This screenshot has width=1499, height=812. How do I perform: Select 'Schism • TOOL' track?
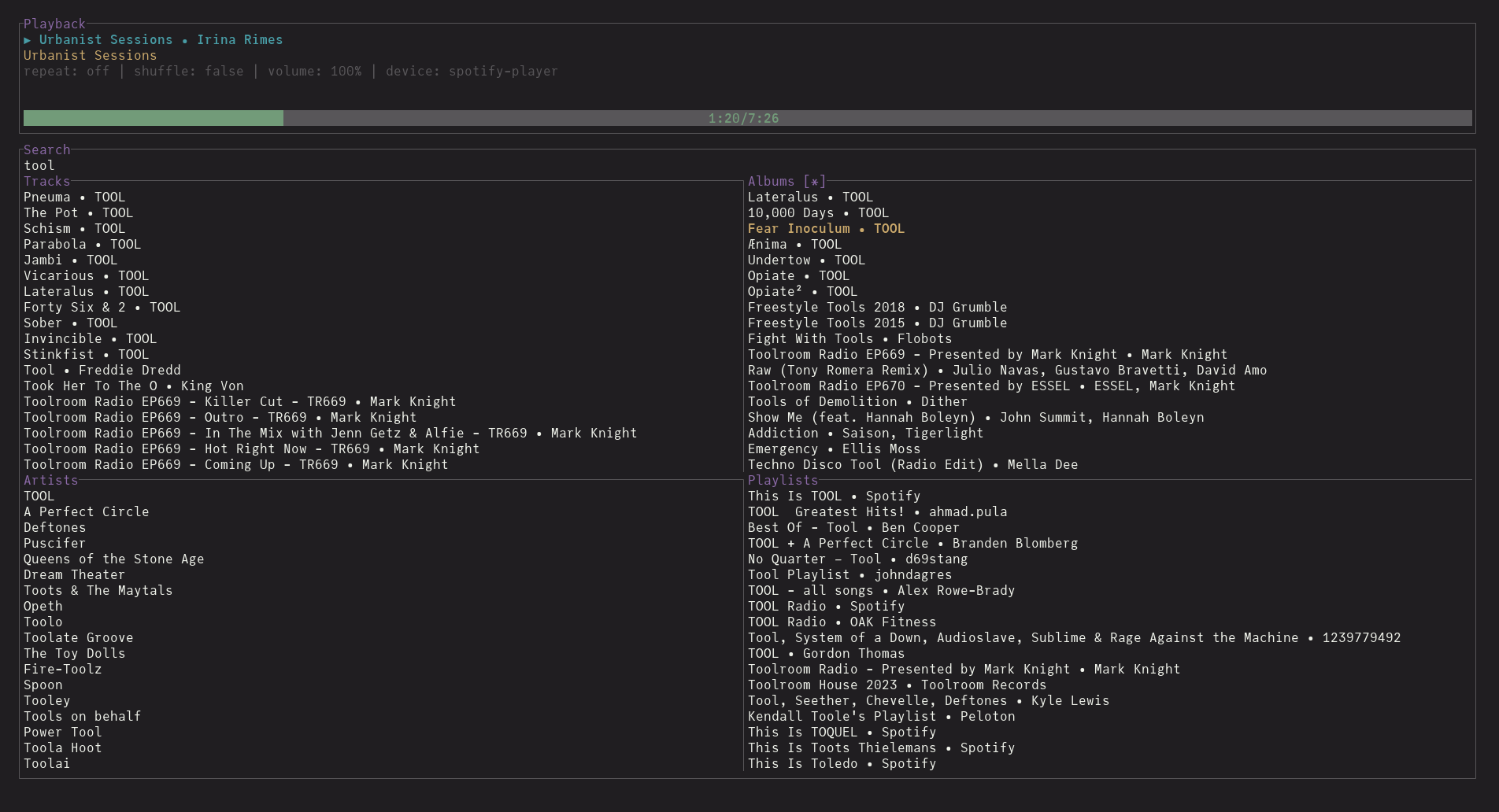[74, 228]
